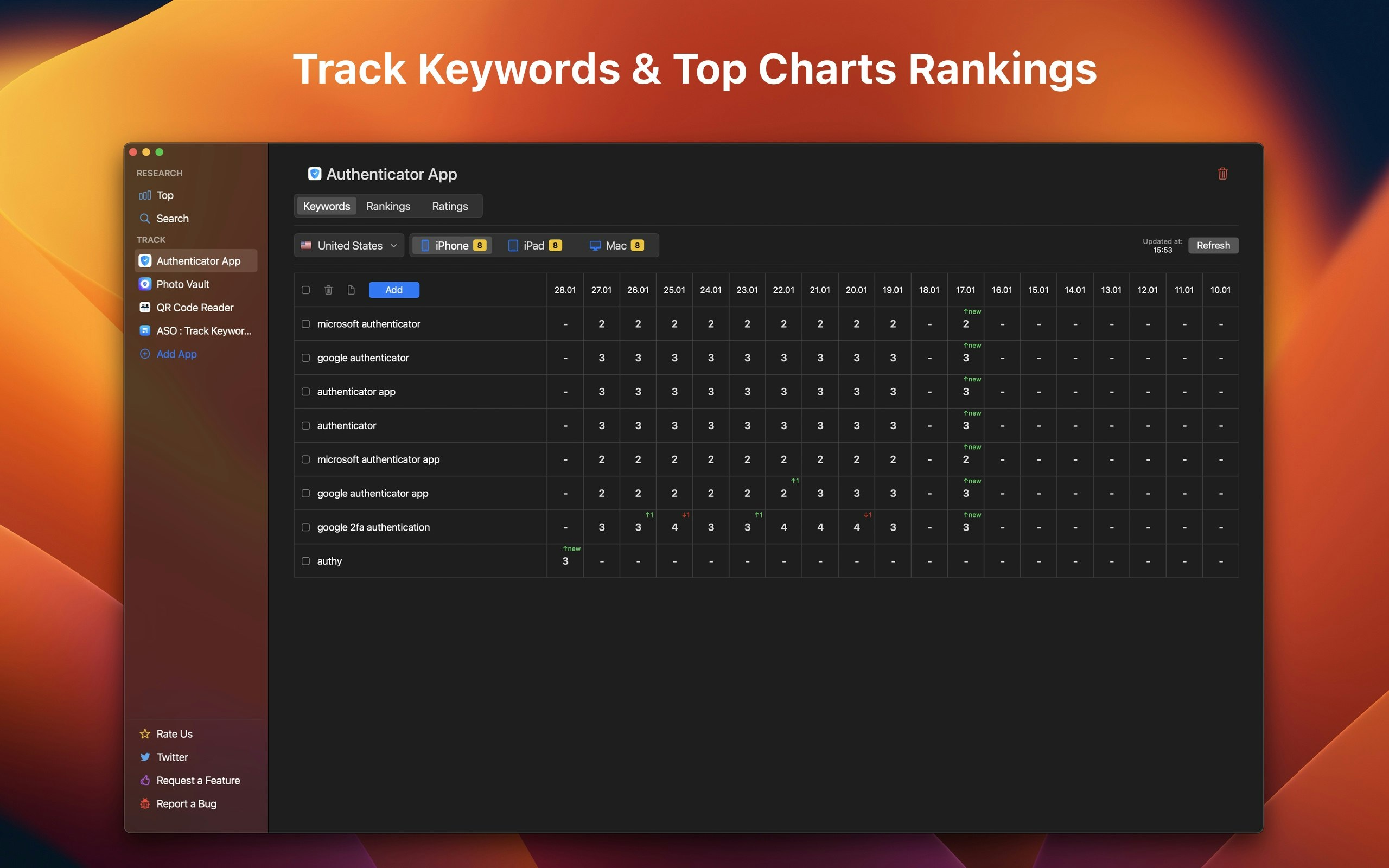Check the google 2fa authentication checkbox

306,527
